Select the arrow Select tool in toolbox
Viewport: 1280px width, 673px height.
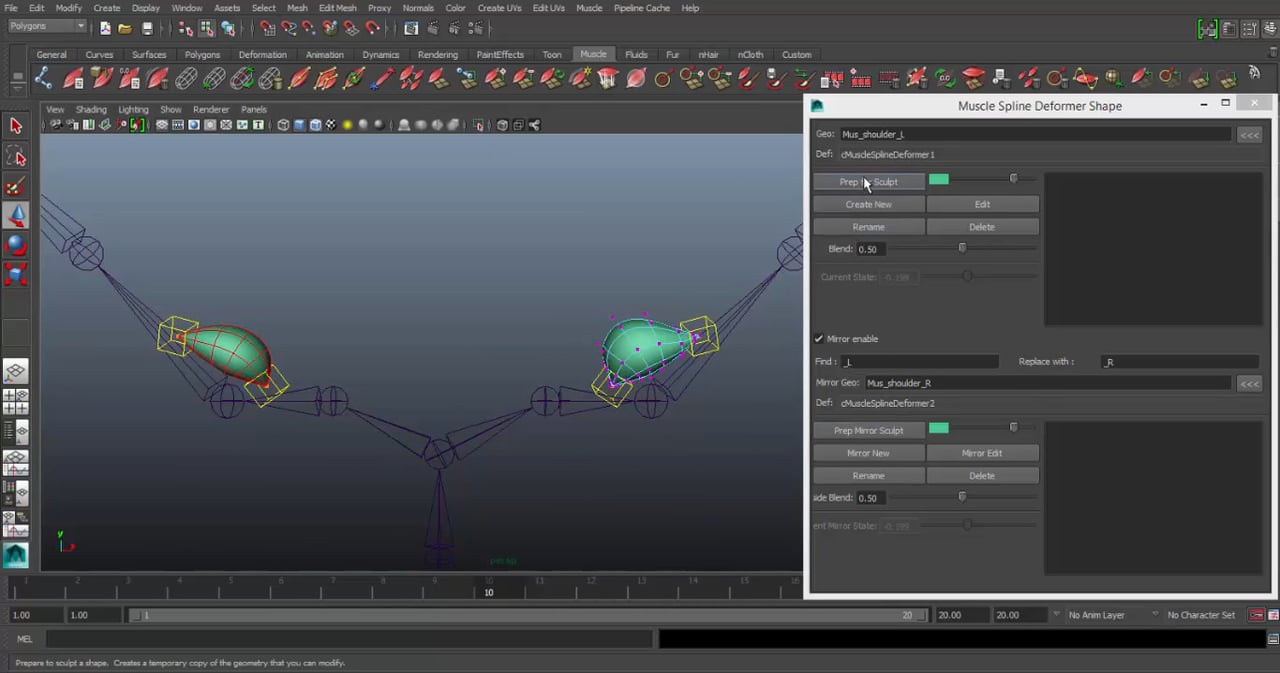tap(15, 126)
